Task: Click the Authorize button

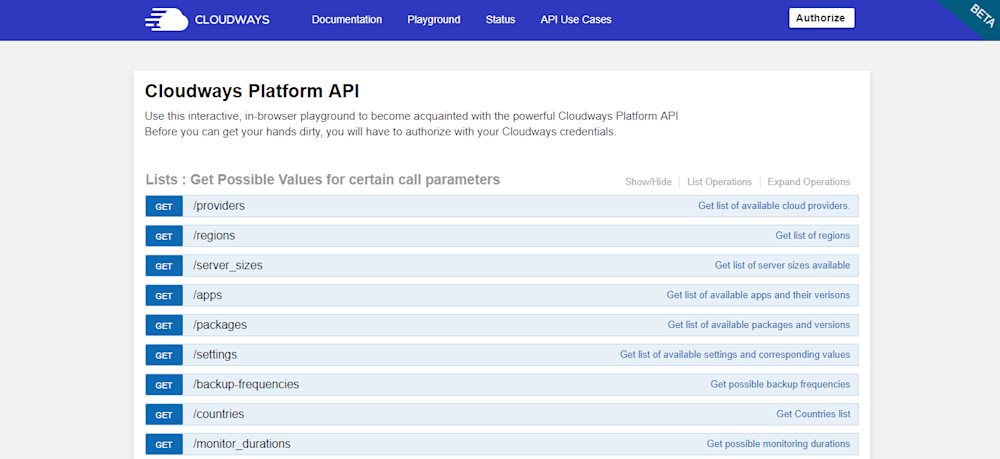Action: [821, 18]
